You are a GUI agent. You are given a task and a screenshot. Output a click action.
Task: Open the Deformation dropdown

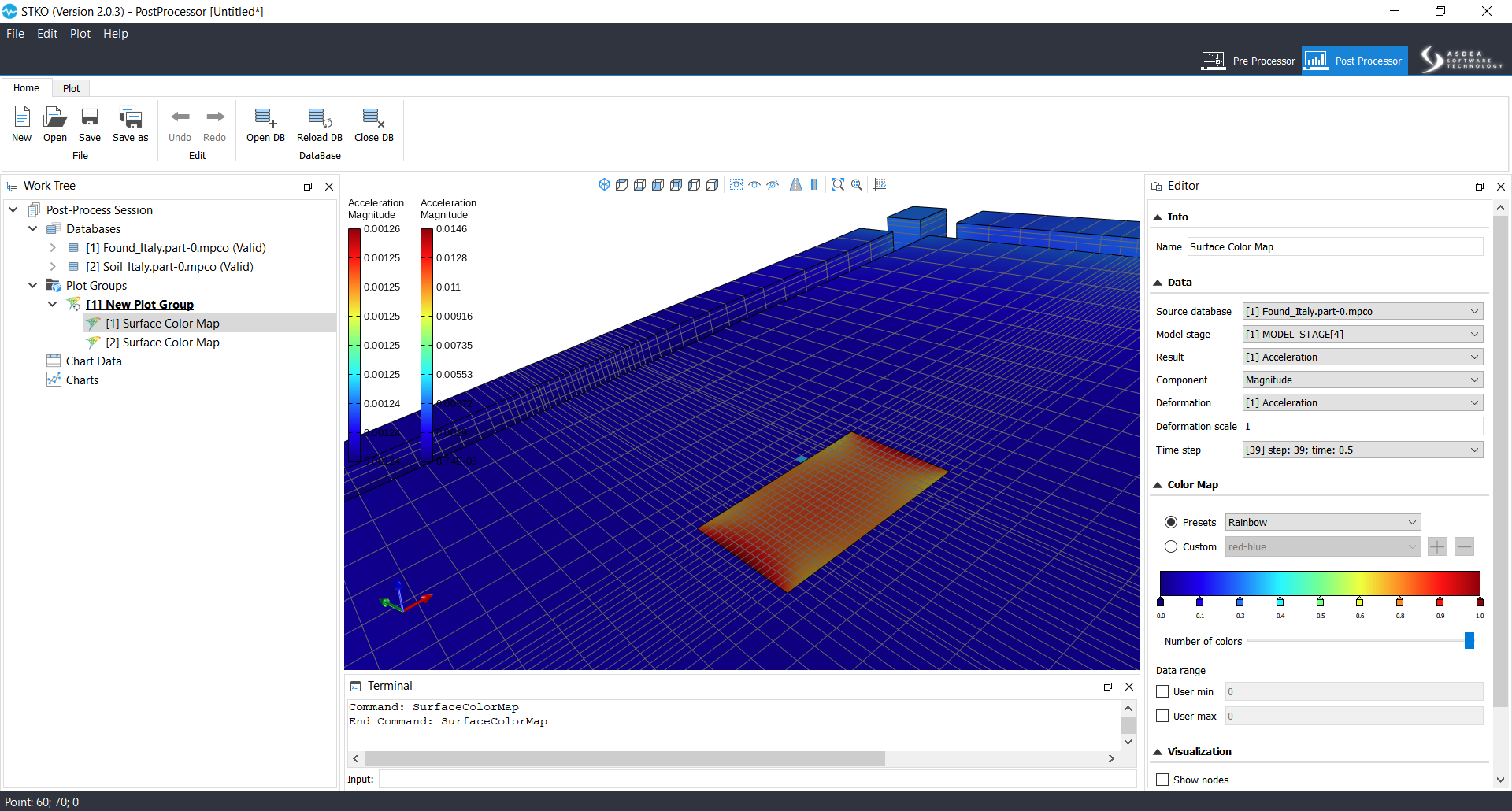point(1363,402)
